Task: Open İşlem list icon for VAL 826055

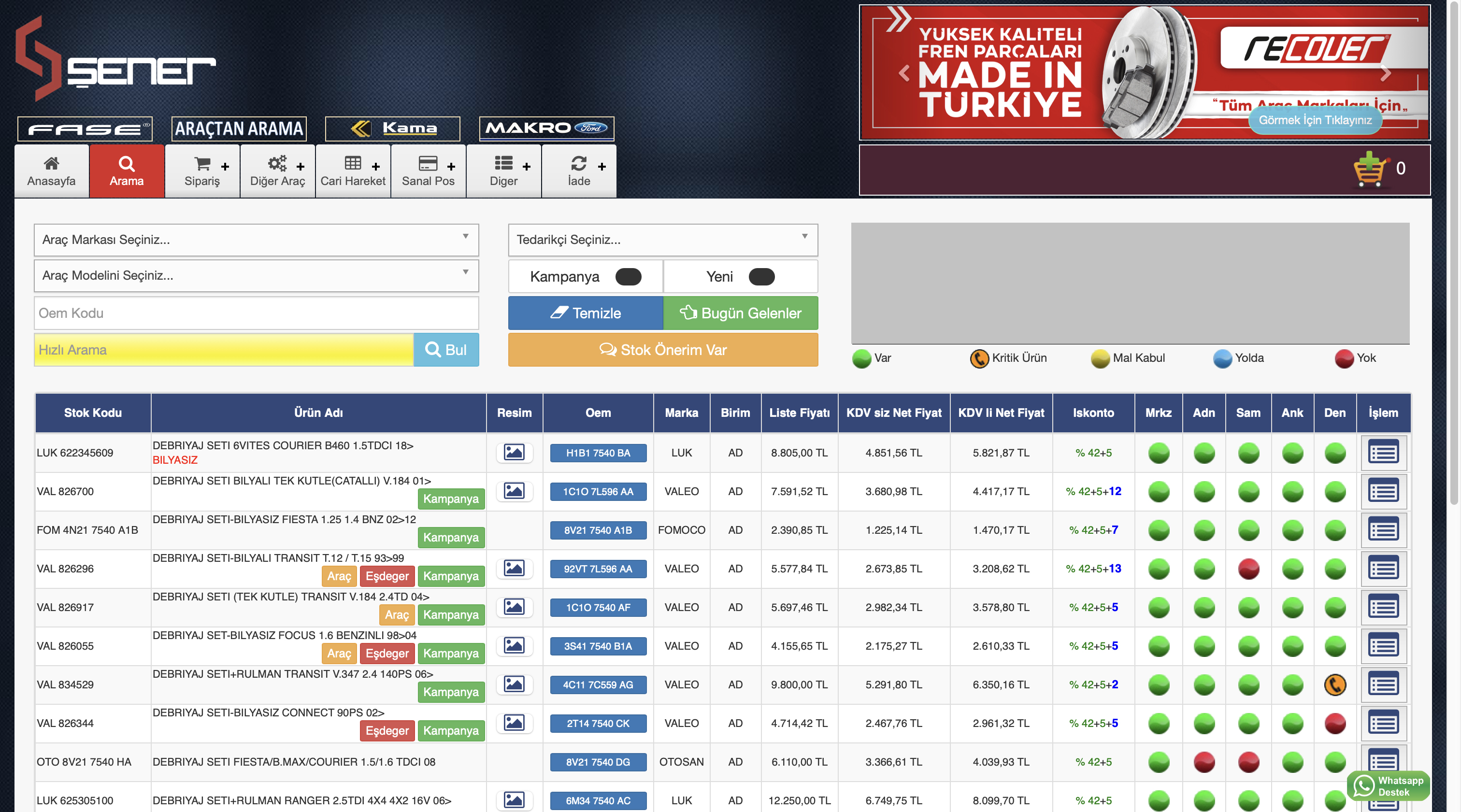Action: 1383,645
